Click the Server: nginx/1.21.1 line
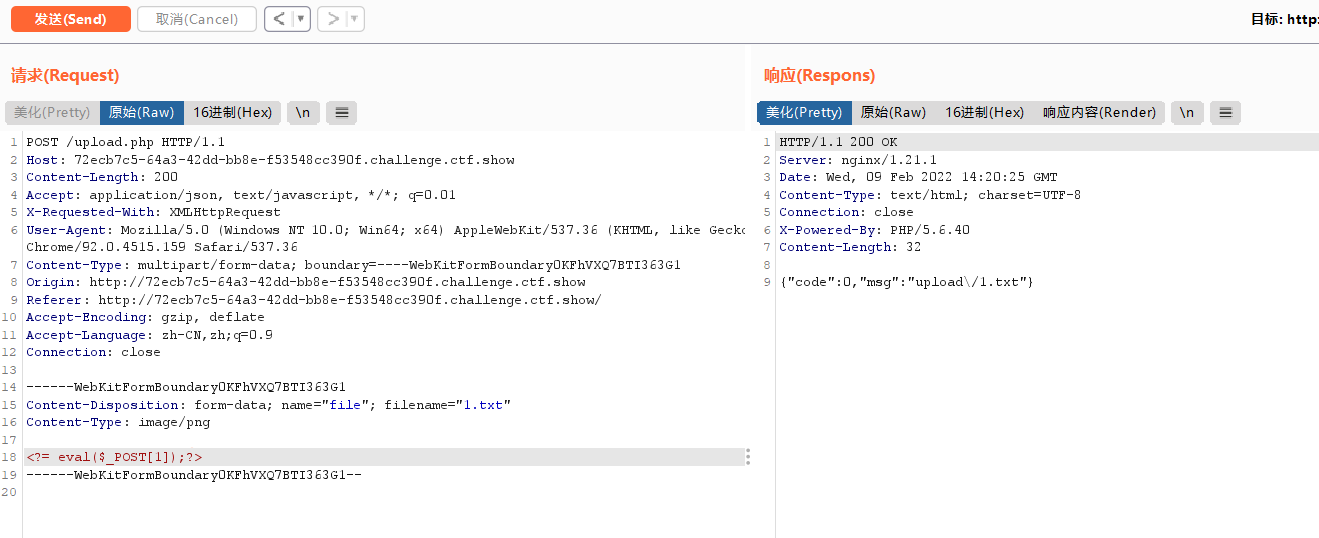Viewport: 1319px width, 538px height. [858, 160]
